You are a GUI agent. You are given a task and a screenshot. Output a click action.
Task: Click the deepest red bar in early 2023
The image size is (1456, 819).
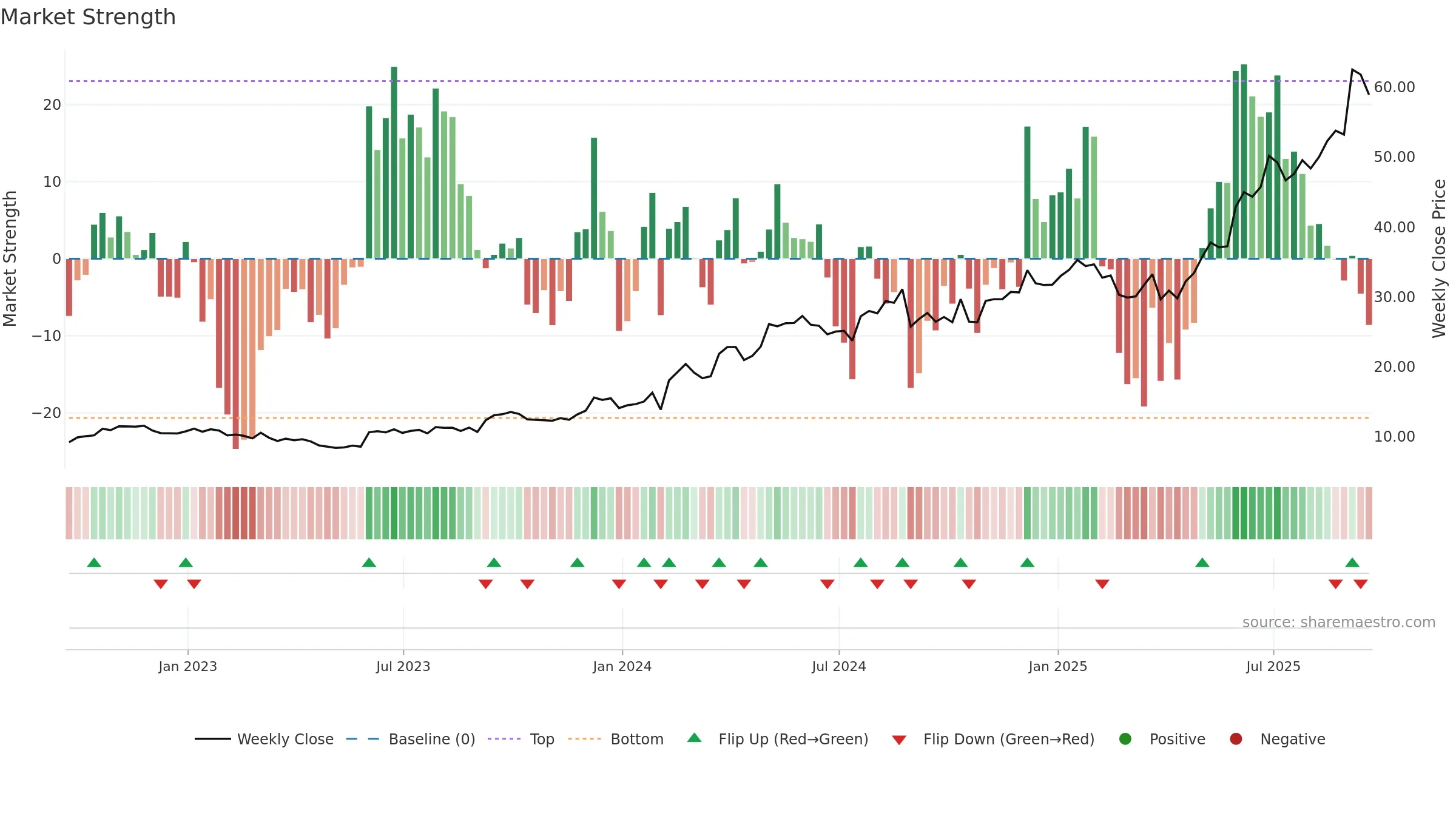(x=236, y=354)
